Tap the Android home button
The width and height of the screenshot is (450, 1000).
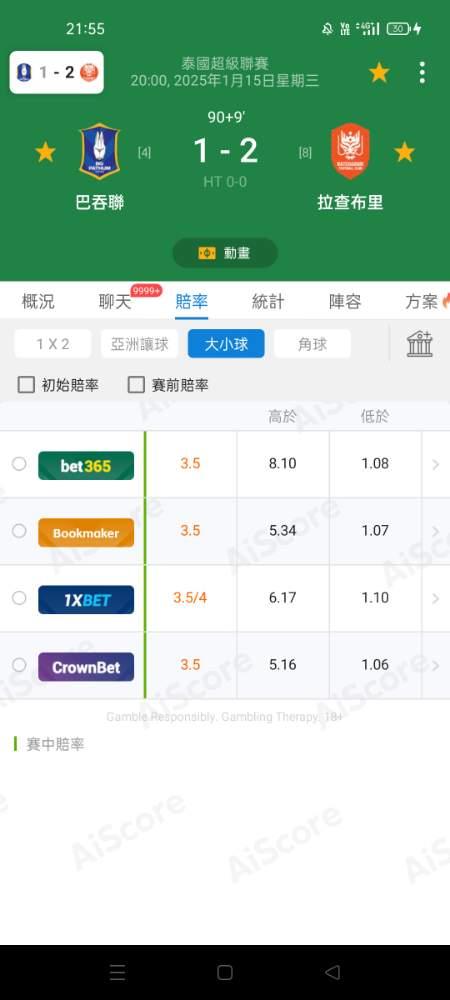(225, 972)
